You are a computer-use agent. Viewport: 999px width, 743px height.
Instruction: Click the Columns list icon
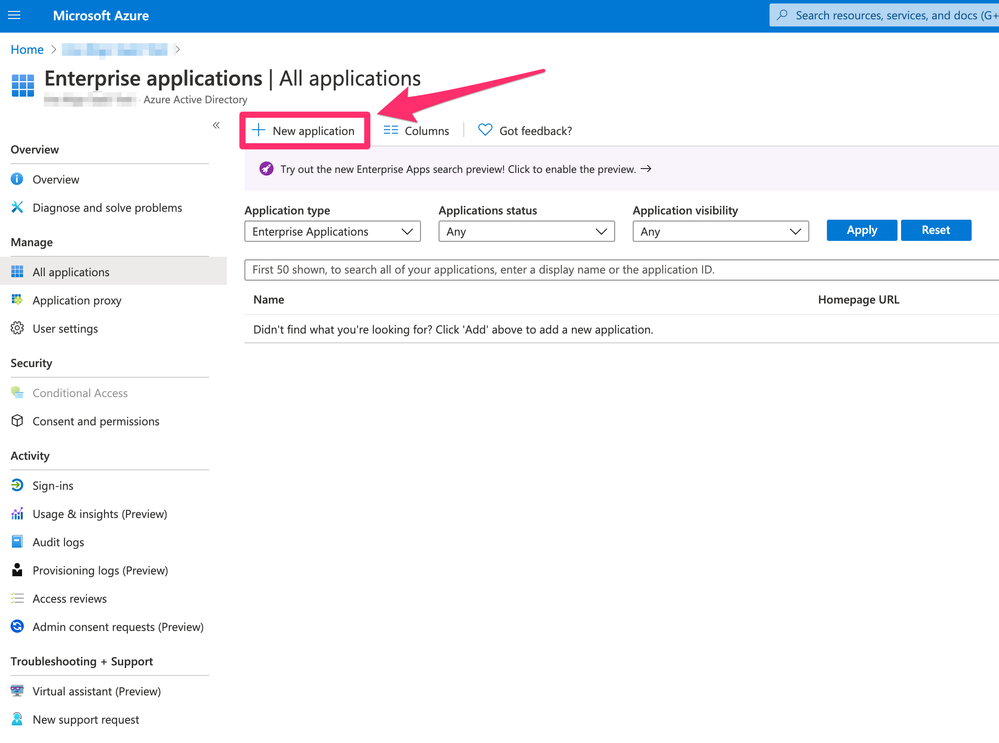pyautogui.click(x=391, y=131)
